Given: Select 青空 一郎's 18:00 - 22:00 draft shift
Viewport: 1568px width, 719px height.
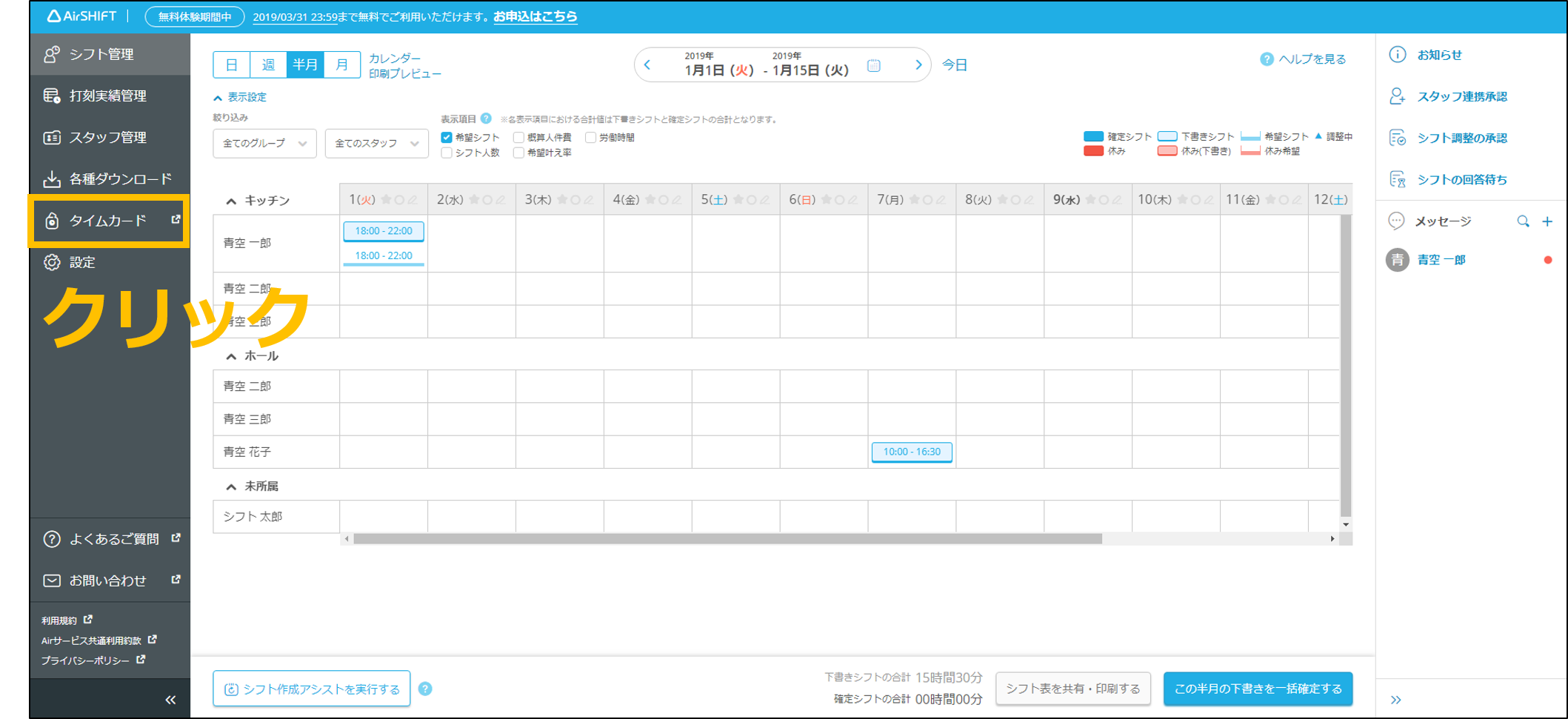Looking at the screenshot, I should [384, 231].
